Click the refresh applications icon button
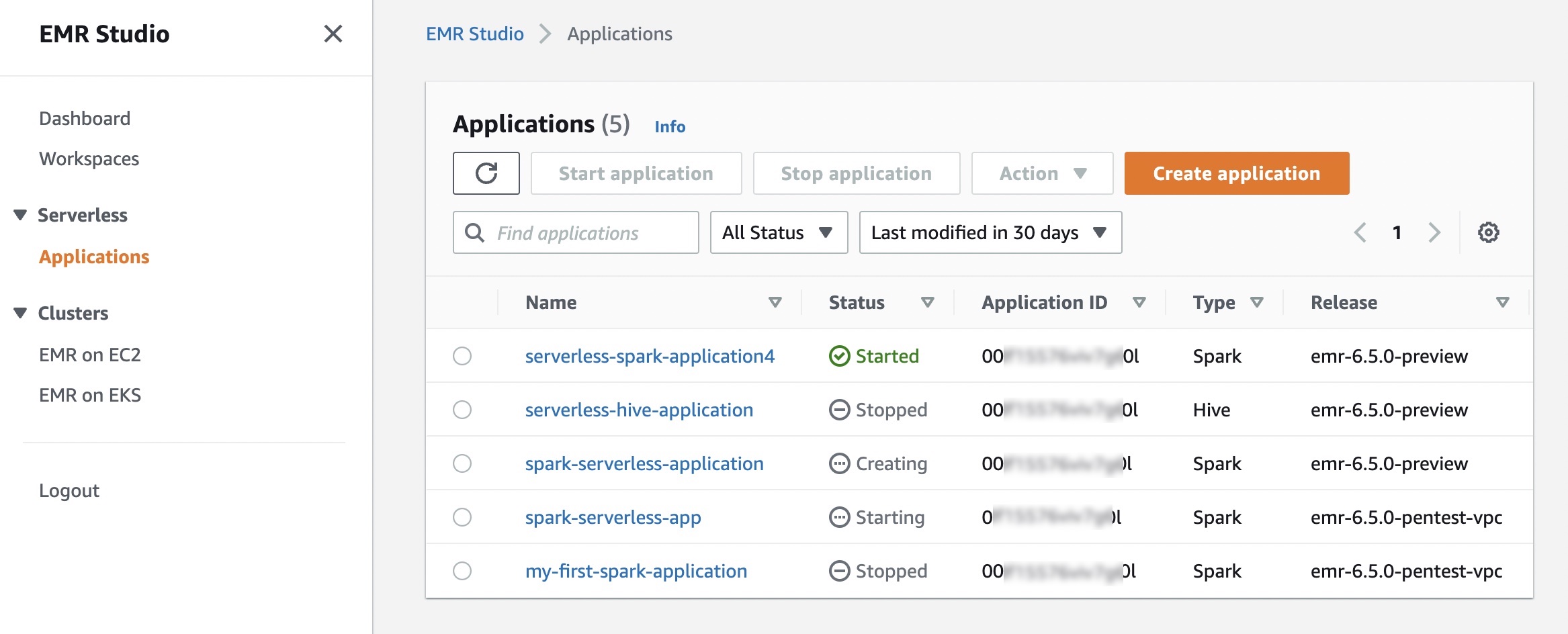 (486, 173)
